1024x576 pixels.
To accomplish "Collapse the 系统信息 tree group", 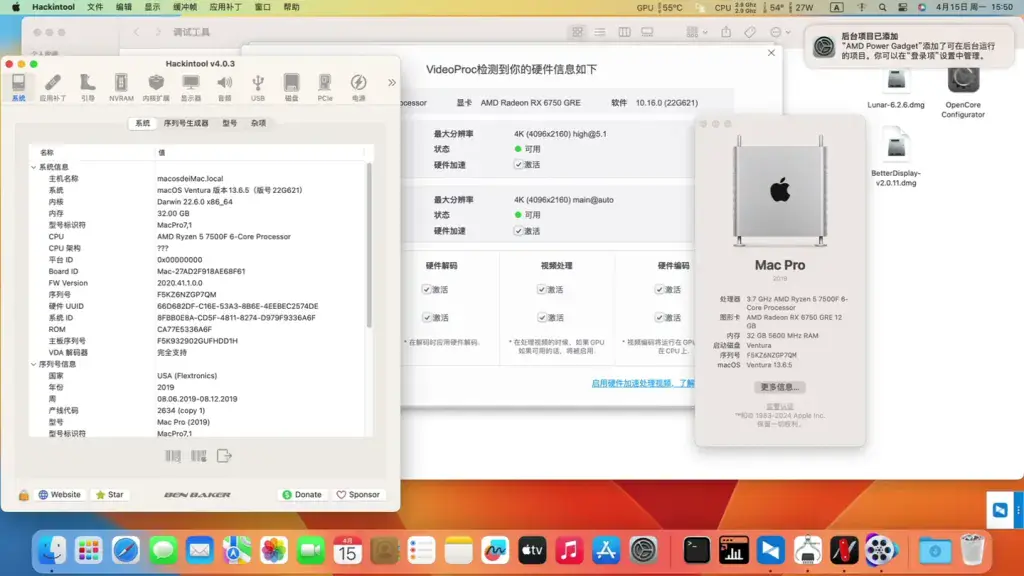I will click(34, 167).
